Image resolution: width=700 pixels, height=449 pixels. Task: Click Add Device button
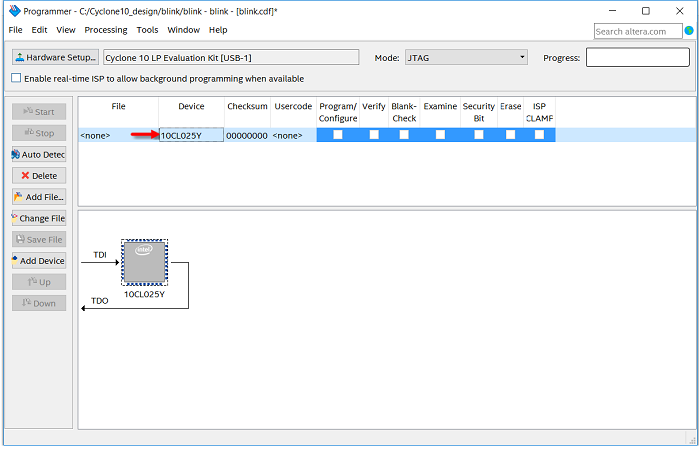pyautogui.click(x=39, y=261)
